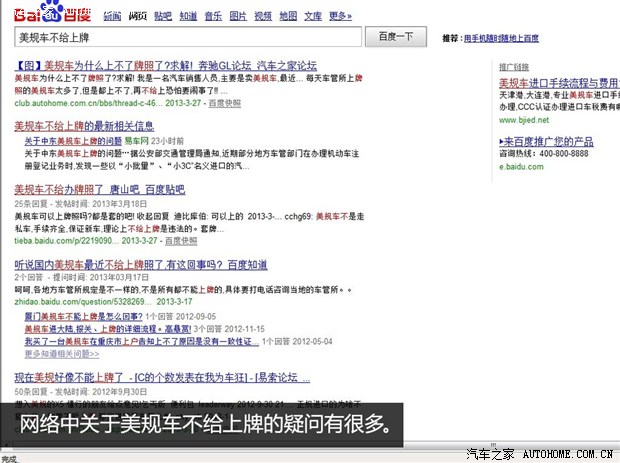Open the 新闻 tab
This screenshot has height=463, width=620.
[x=112, y=16]
